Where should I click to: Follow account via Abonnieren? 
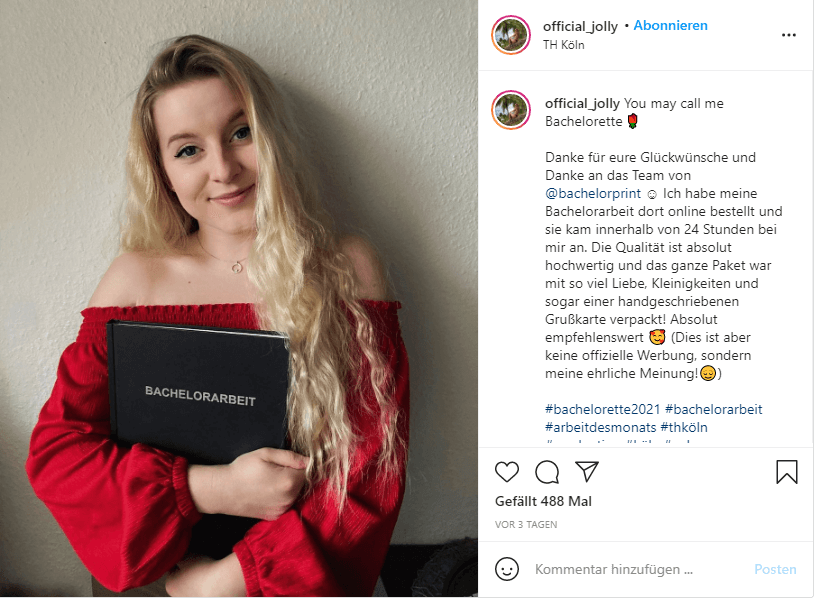(x=670, y=25)
